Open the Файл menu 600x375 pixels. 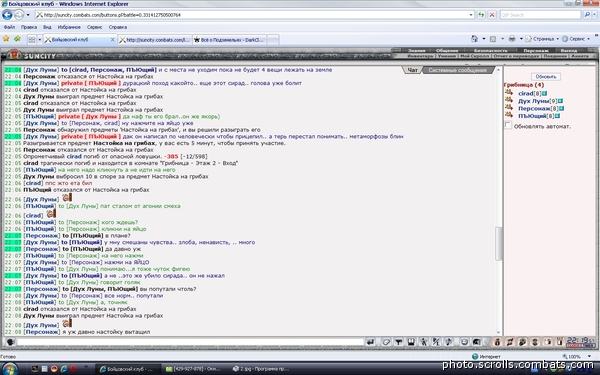(x=9, y=27)
